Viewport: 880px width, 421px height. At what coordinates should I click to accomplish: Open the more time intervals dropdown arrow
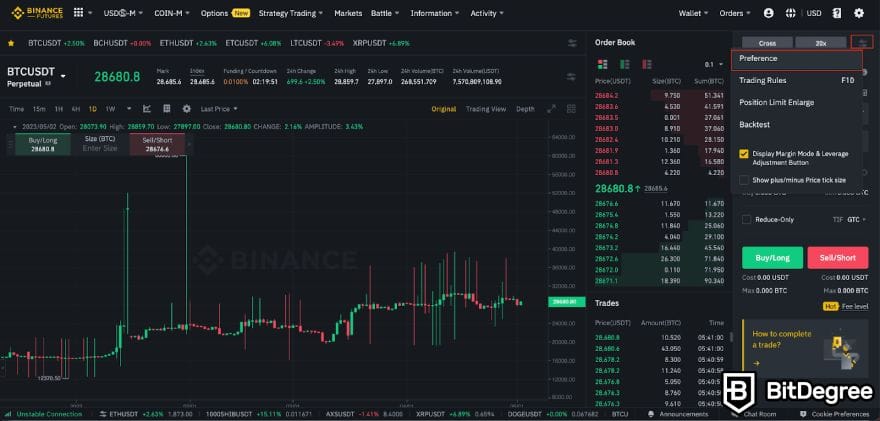click(129, 109)
